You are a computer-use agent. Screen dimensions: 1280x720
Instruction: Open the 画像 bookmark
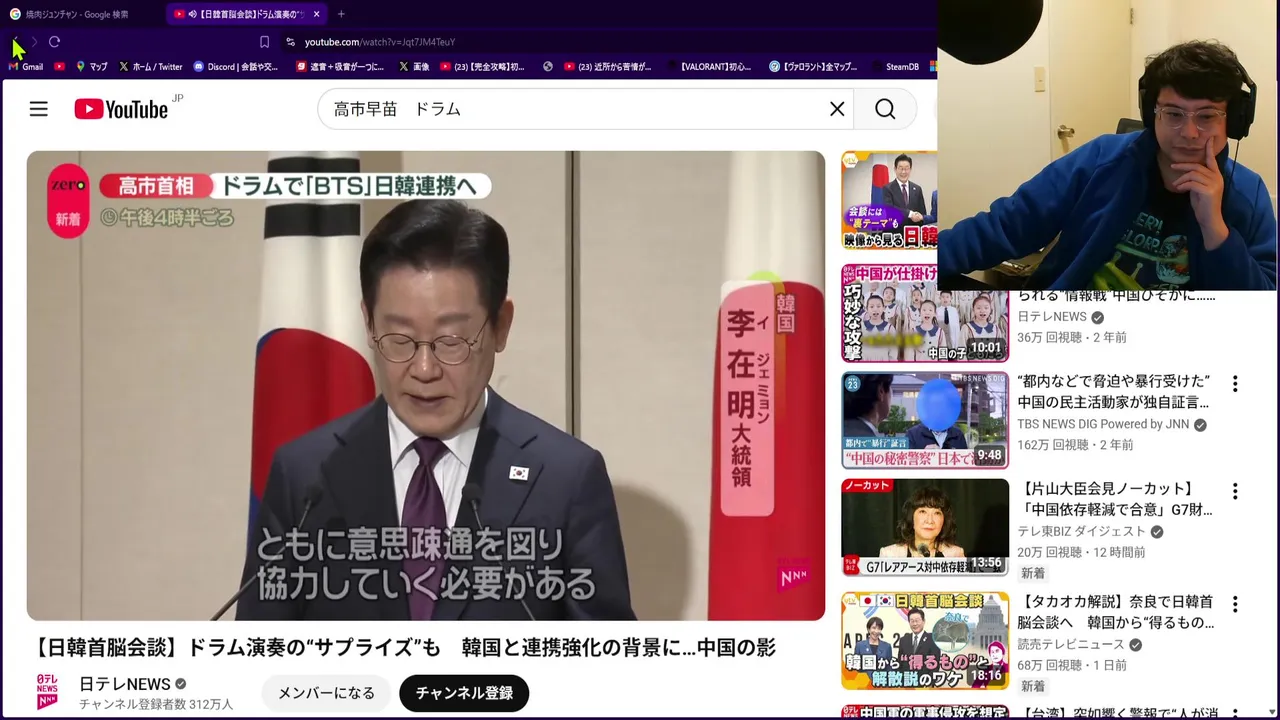point(414,67)
